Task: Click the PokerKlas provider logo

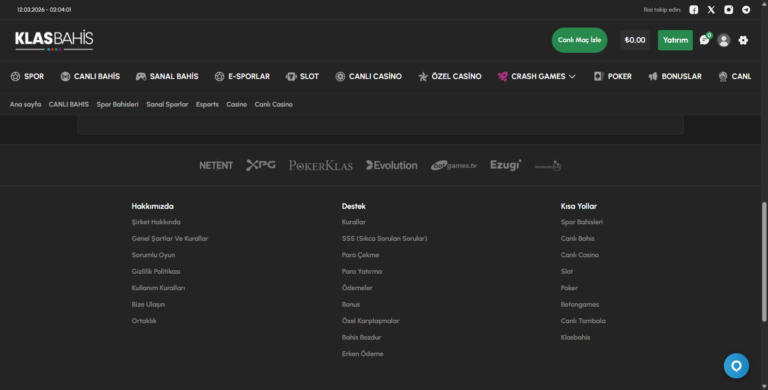Action: click(x=321, y=166)
